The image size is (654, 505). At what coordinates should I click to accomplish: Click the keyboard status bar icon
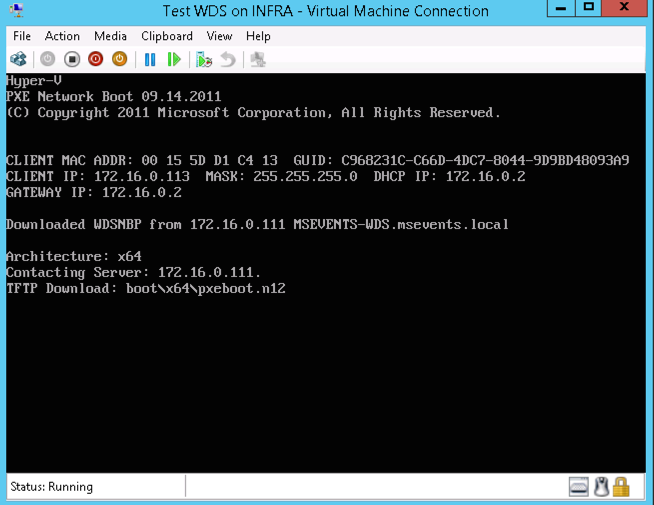[x=579, y=487]
